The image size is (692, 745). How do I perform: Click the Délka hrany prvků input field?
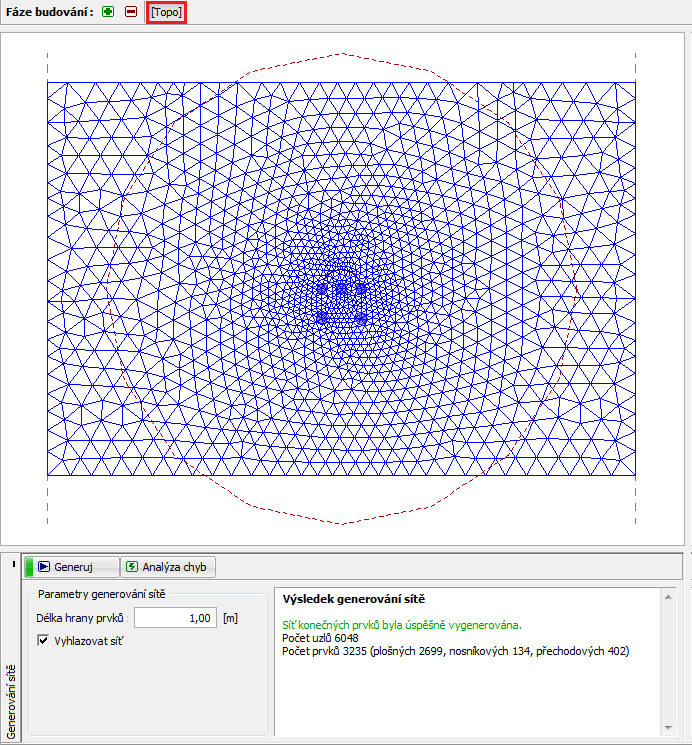pos(175,618)
